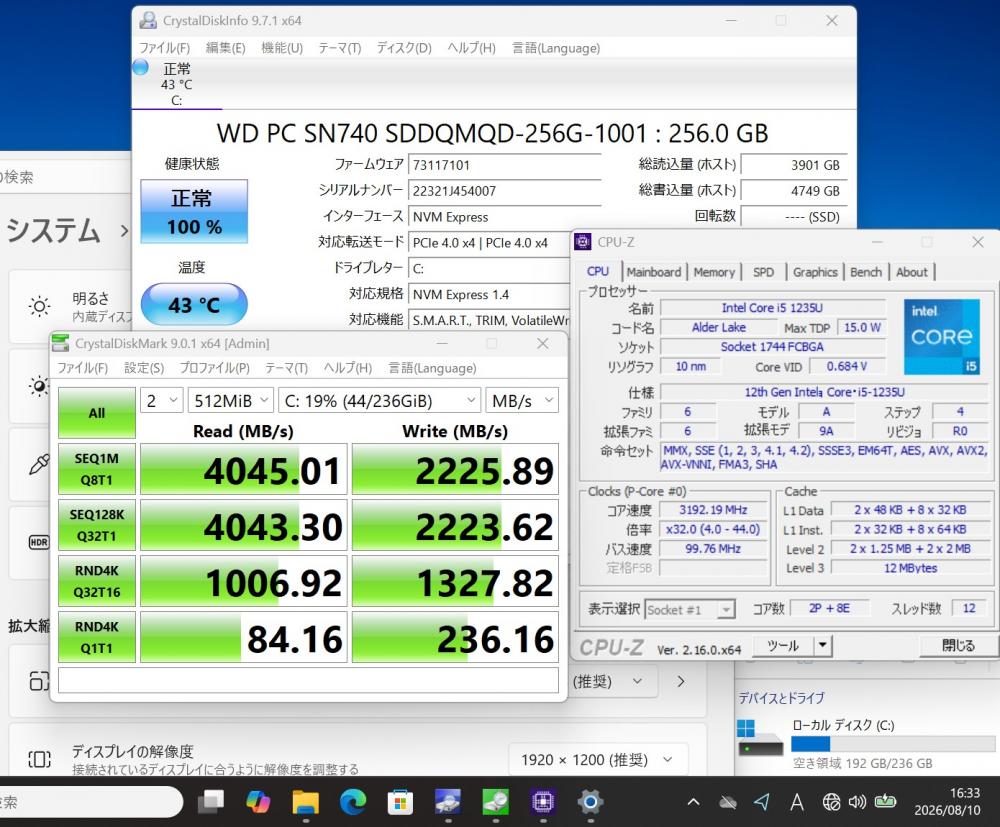
Task: Open test count dropdown showing 2
Action: (162, 401)
